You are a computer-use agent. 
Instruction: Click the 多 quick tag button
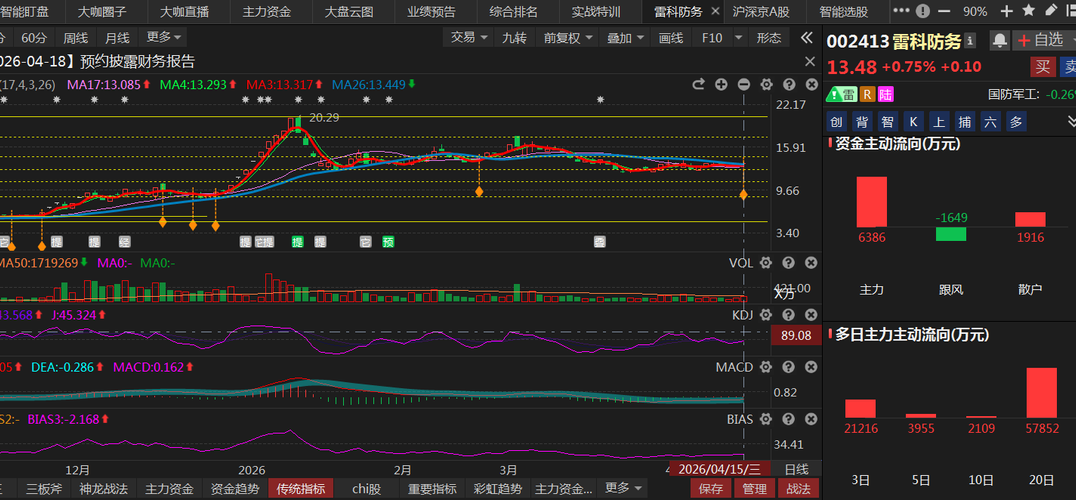click(x=1016, y=122)
